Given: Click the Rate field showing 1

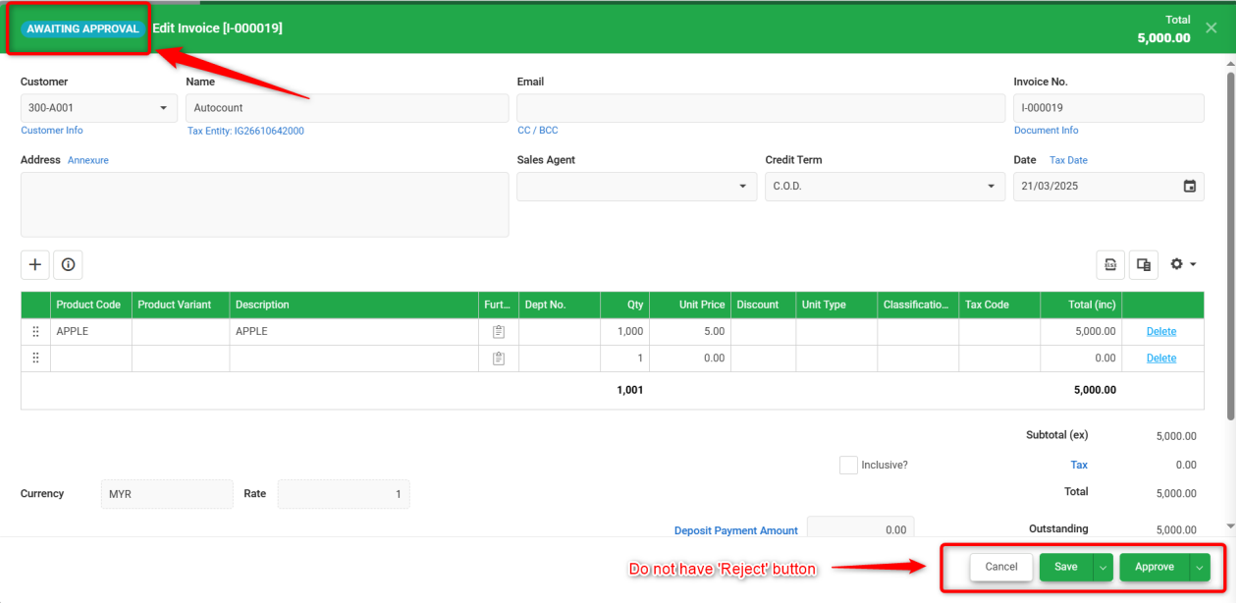Looking at the screenshot, I should click(344, 494).
